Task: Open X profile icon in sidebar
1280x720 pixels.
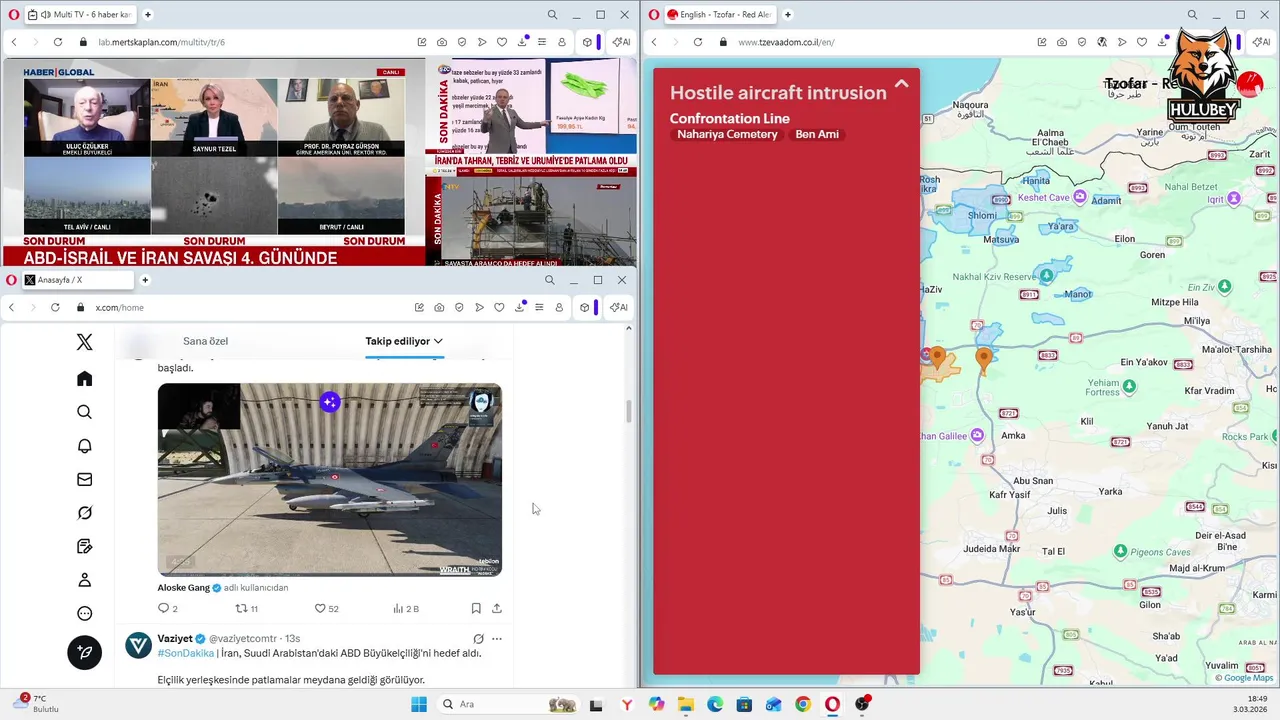Action: tap(84, 580)
